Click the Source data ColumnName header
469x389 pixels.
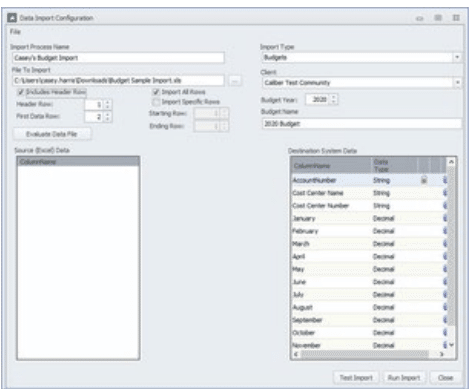click(x=78, y=162)
